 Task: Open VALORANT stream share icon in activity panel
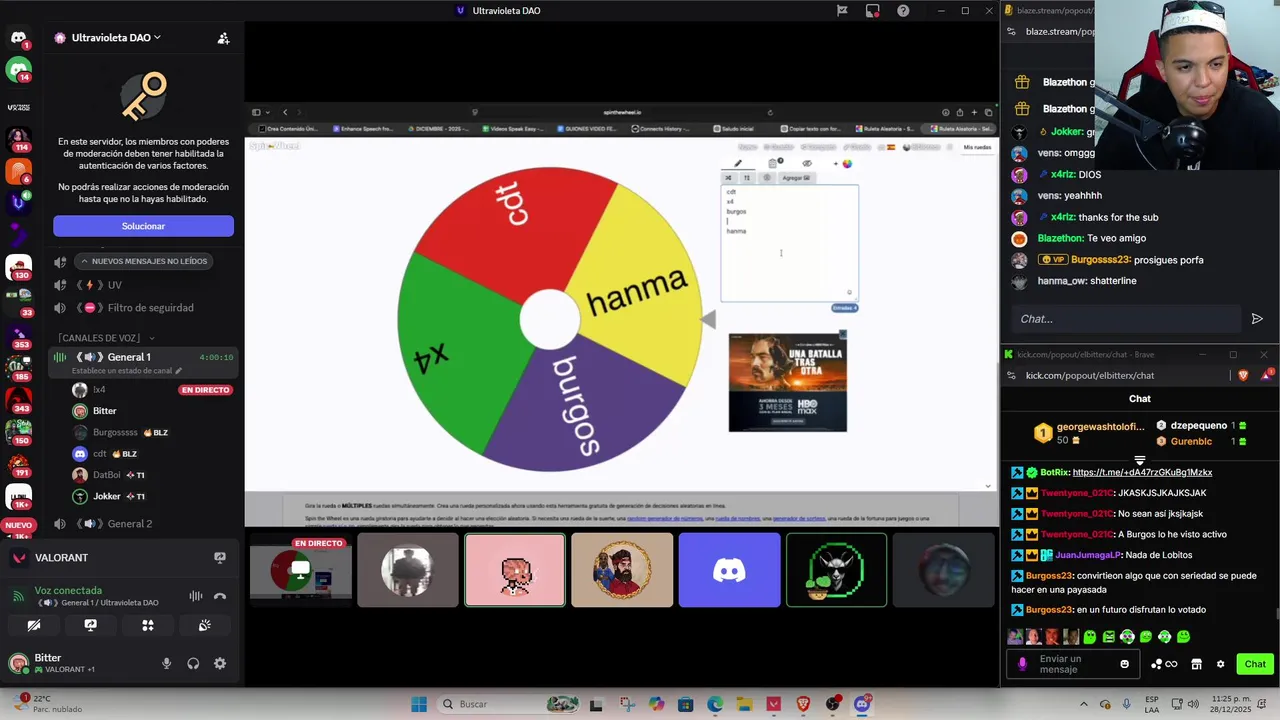coord(220,557)
